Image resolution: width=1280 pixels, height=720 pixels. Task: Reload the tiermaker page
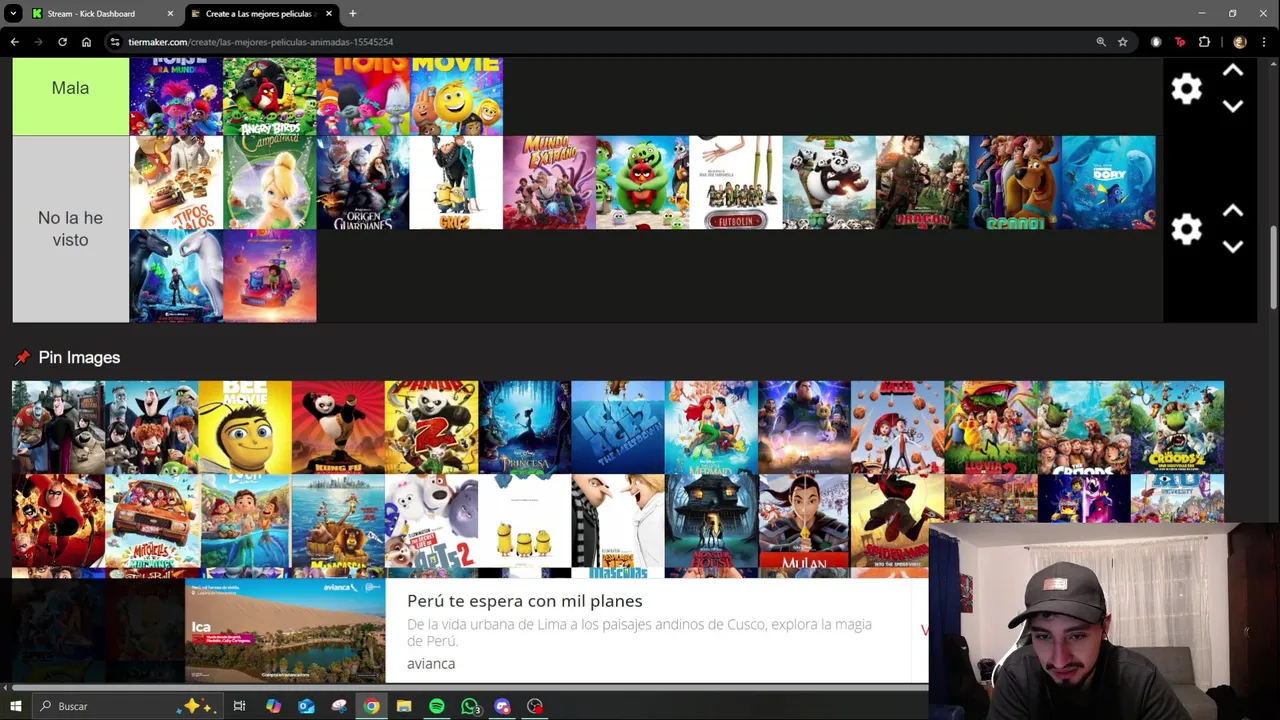(x=62, y=42)
